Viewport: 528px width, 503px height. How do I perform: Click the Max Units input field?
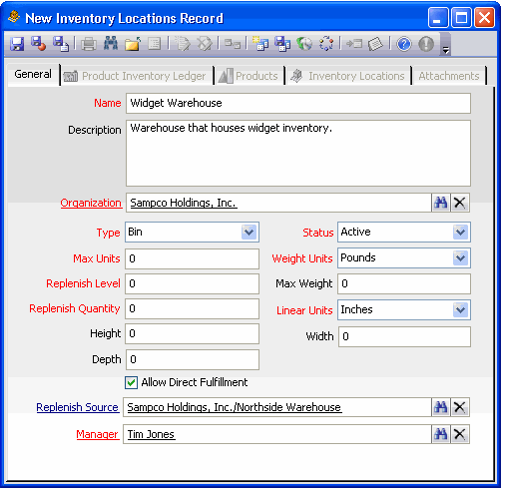pyautogui.click(x=192, y=259)
